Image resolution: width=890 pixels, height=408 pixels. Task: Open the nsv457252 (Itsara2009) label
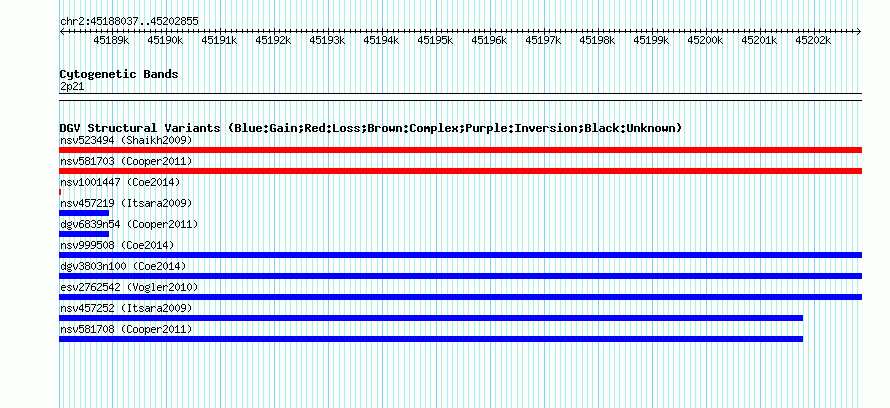point(126,308)
